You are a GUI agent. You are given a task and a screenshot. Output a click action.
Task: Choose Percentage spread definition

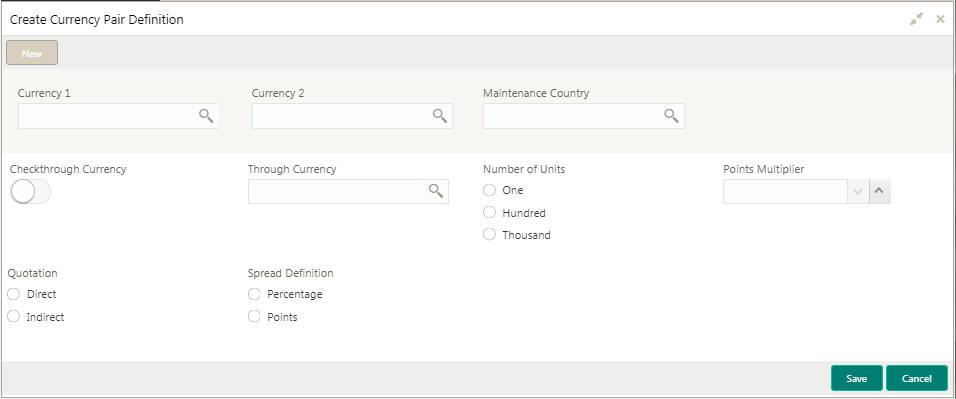tap(254, 294)
